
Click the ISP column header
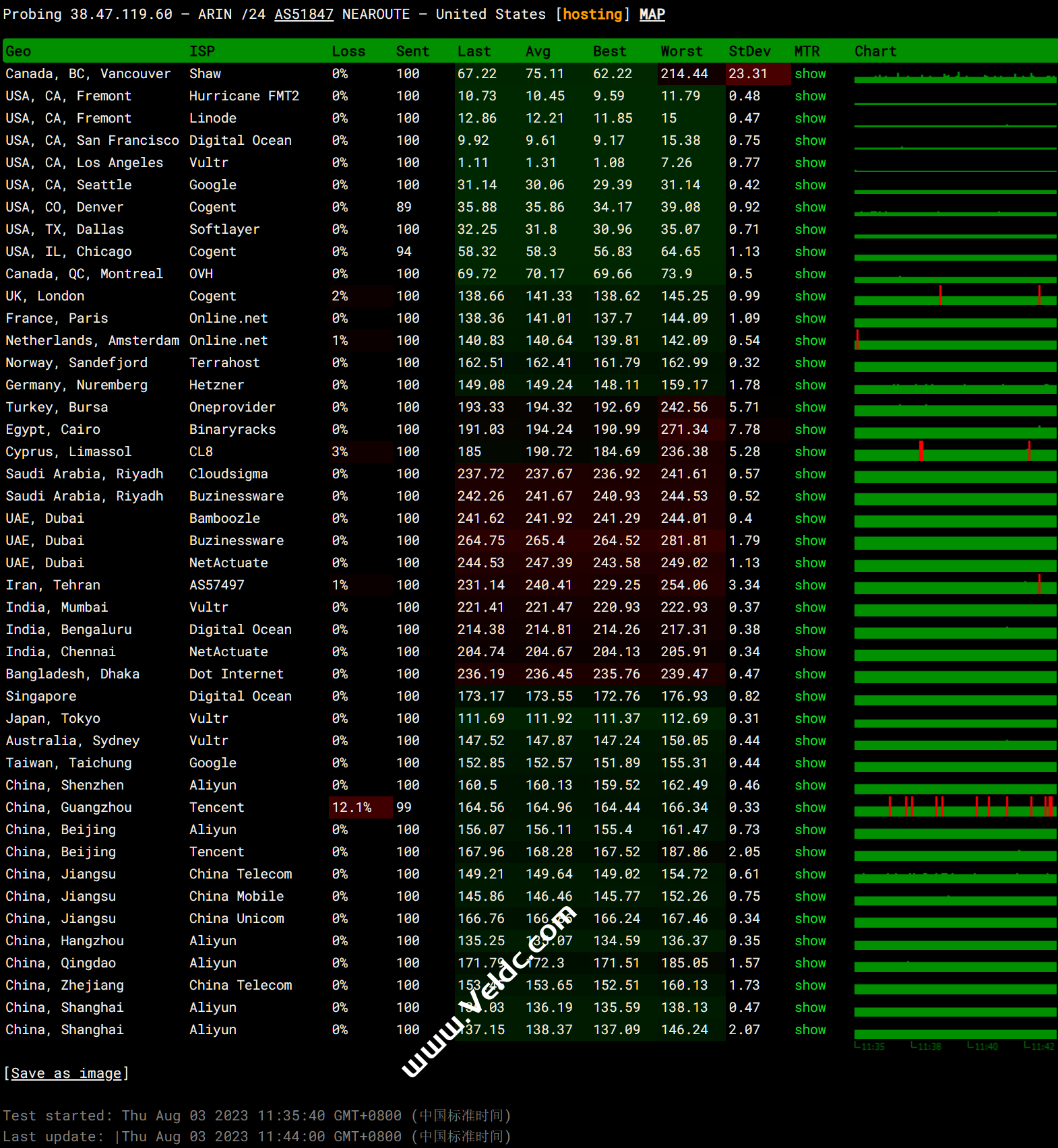tap(201, 51)
